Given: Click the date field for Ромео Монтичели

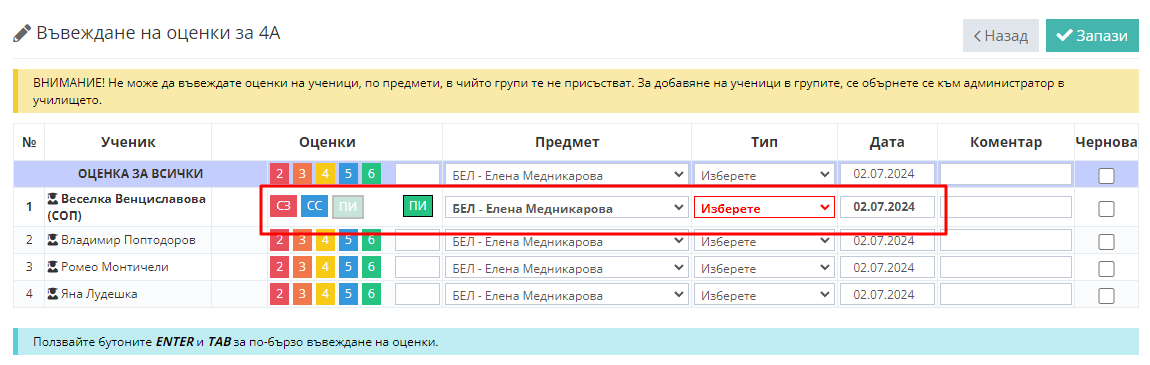Looking at the screenshot, I should [x=887, y=268].
